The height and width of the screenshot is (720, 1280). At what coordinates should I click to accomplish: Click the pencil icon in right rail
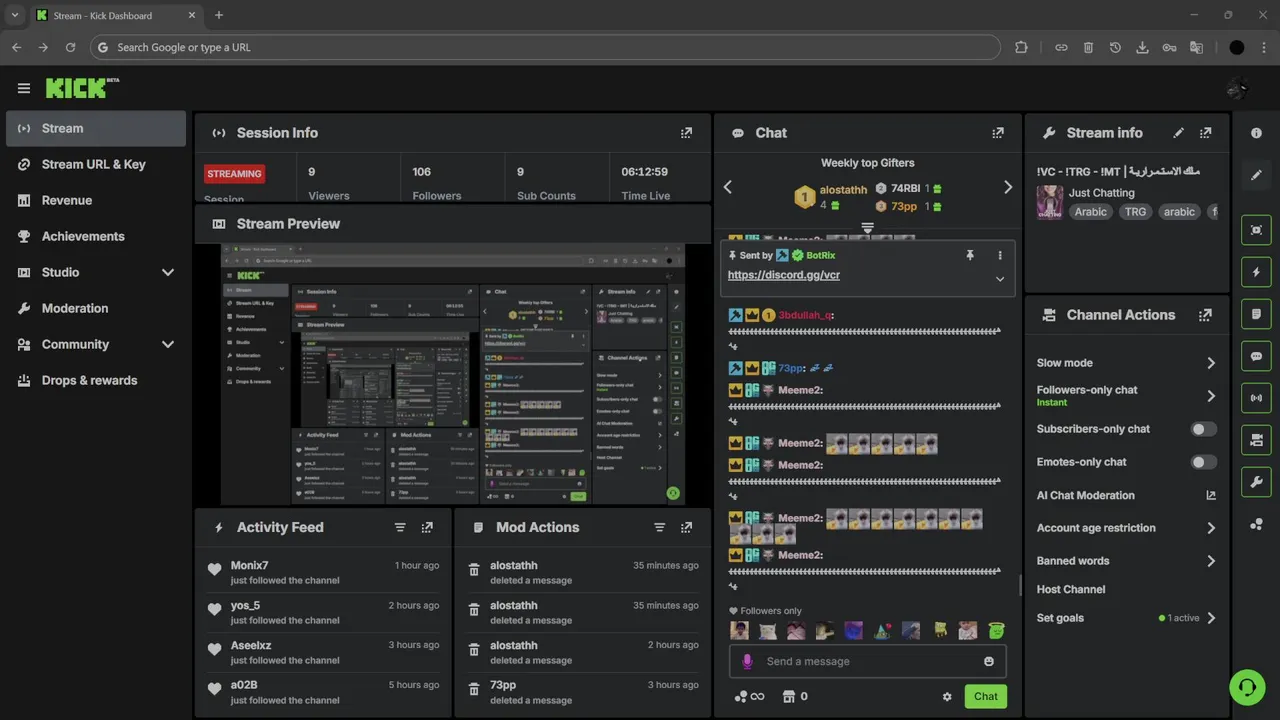coord(1256,175)
